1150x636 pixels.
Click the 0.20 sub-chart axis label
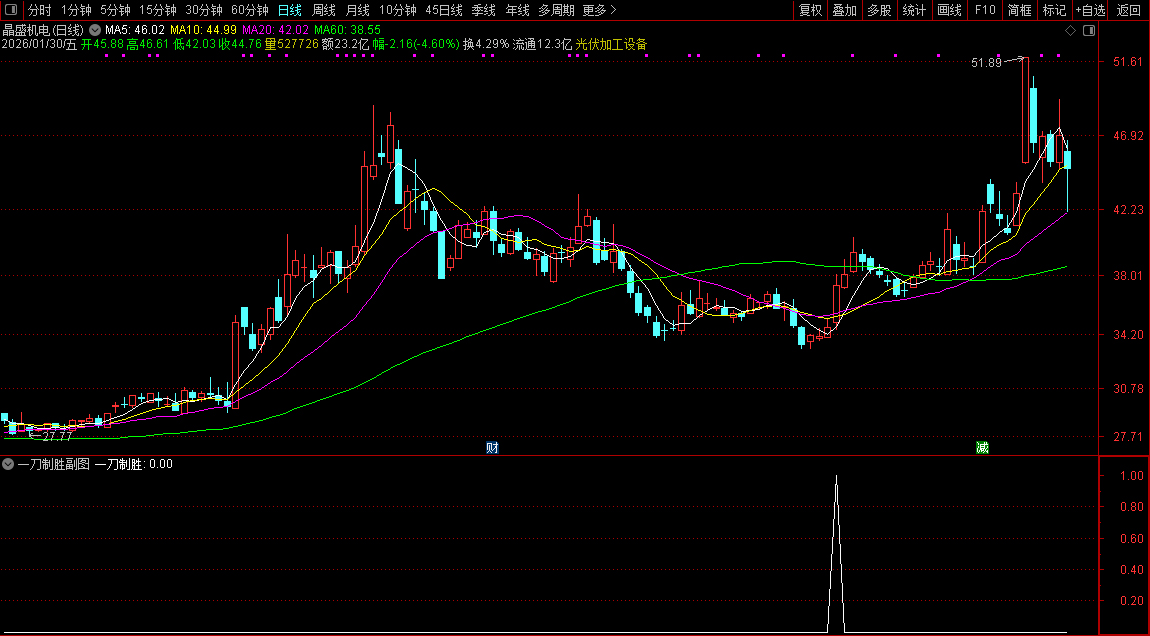(1132, 602)
